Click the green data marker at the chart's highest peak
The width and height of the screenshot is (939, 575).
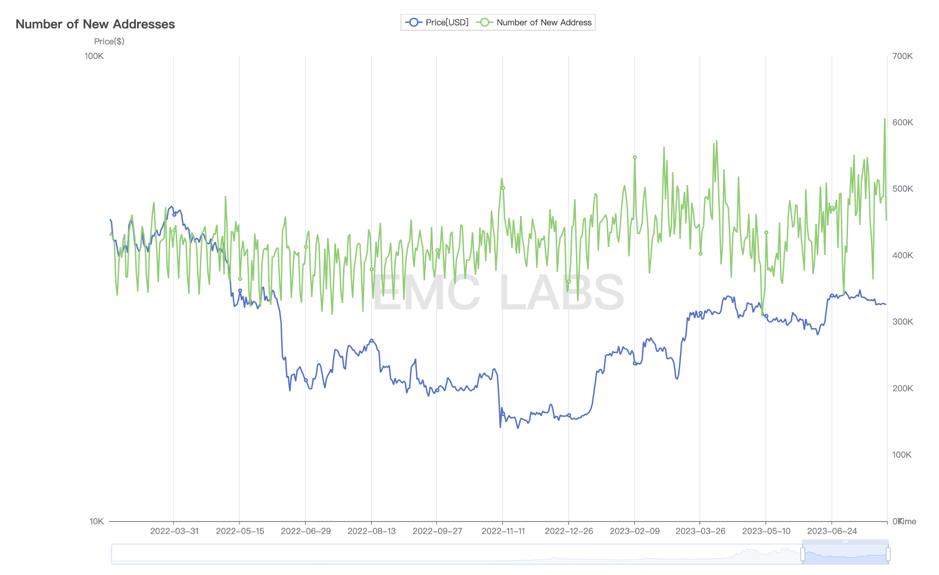[885, 120]
